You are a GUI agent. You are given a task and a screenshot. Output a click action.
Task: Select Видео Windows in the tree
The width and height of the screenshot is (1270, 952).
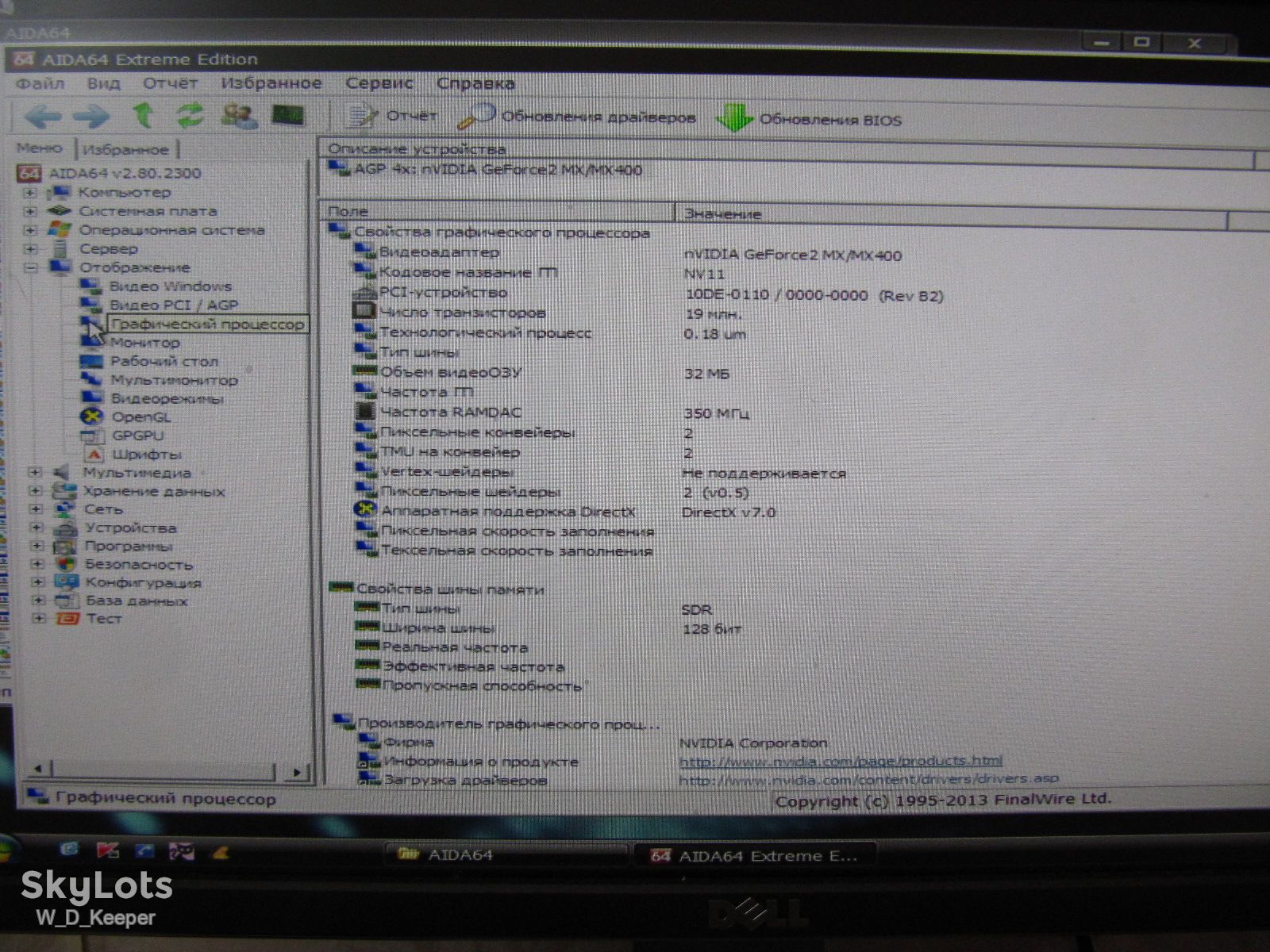click(x=171, y=286)
